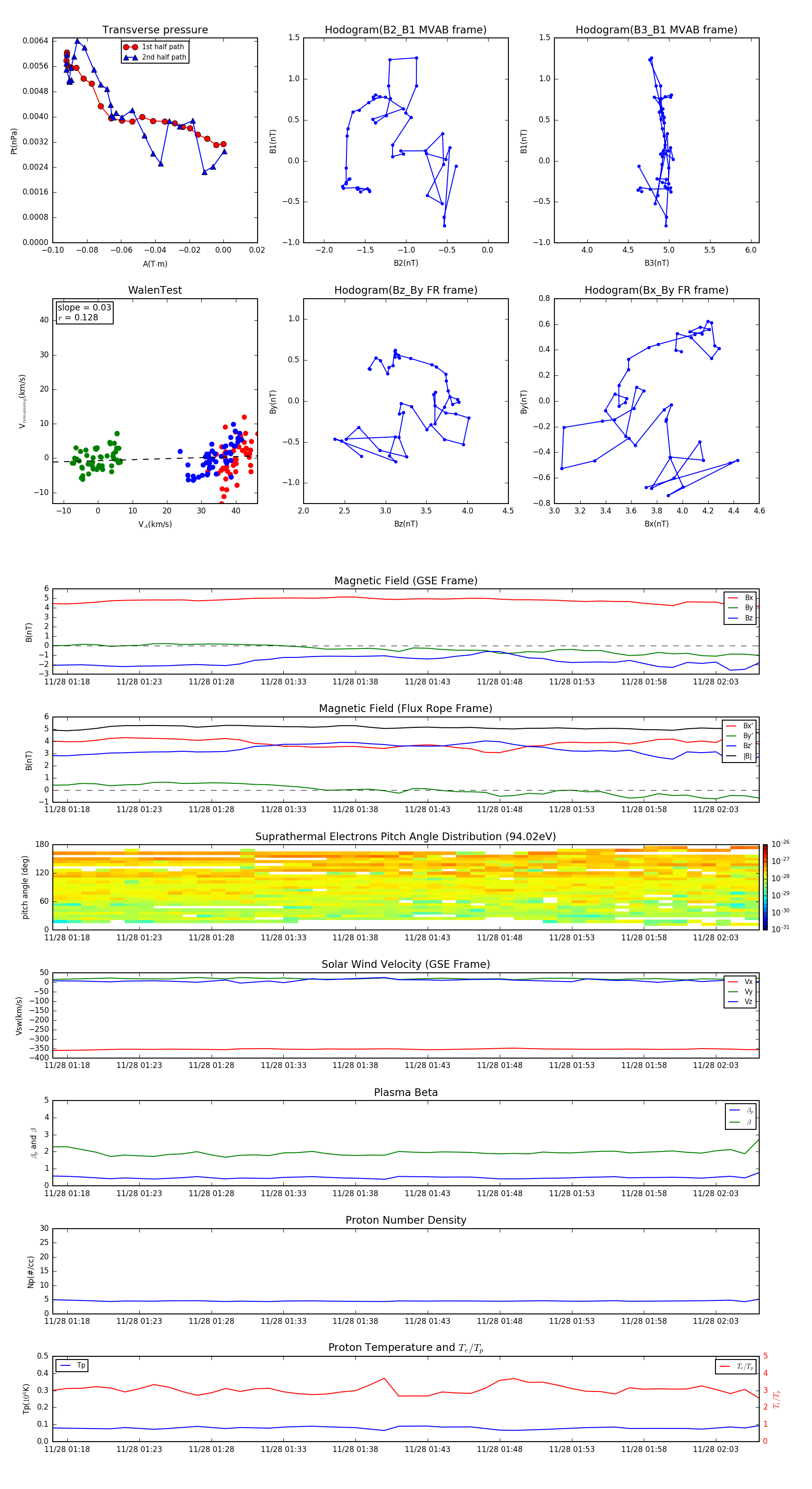Click the pitch angle spectrogram colorbar

[765, 887]
